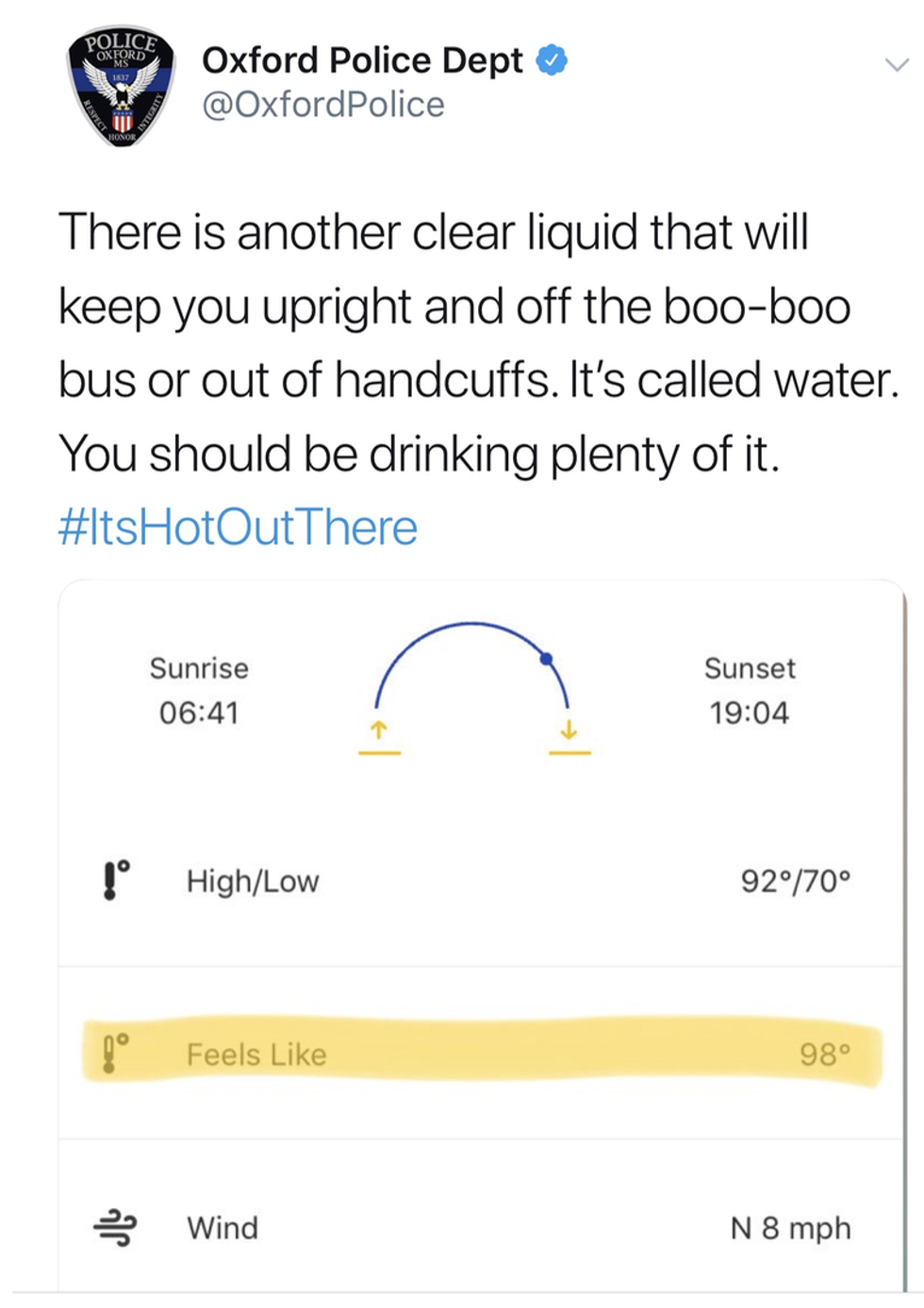
Task: Open the tweet options chevron menu
Action: (896, 65)
